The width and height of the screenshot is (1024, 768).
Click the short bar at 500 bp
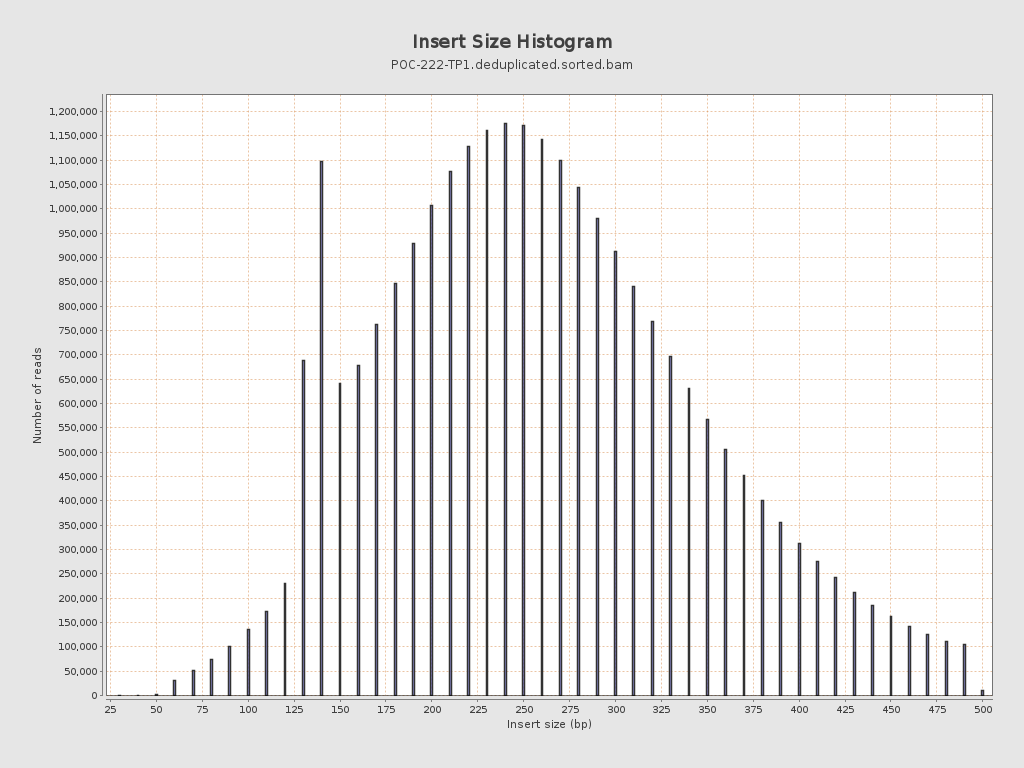[982, 693]
